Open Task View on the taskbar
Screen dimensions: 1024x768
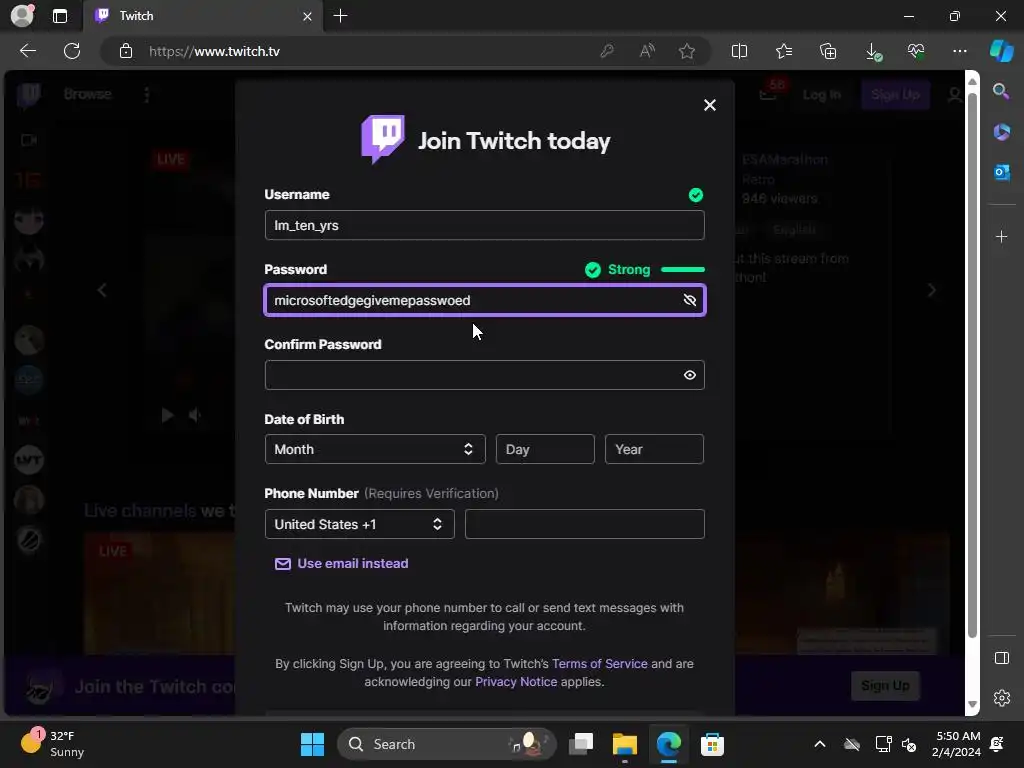click(581, 744)
